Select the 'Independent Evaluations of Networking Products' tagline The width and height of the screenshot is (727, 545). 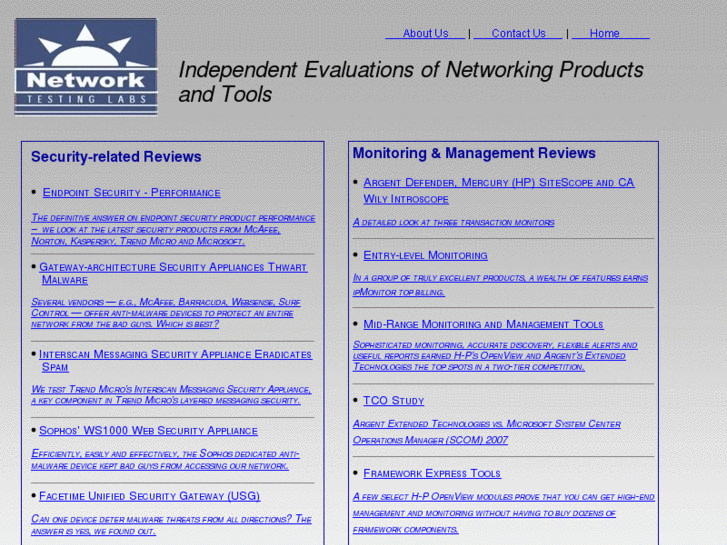point(411,82)
